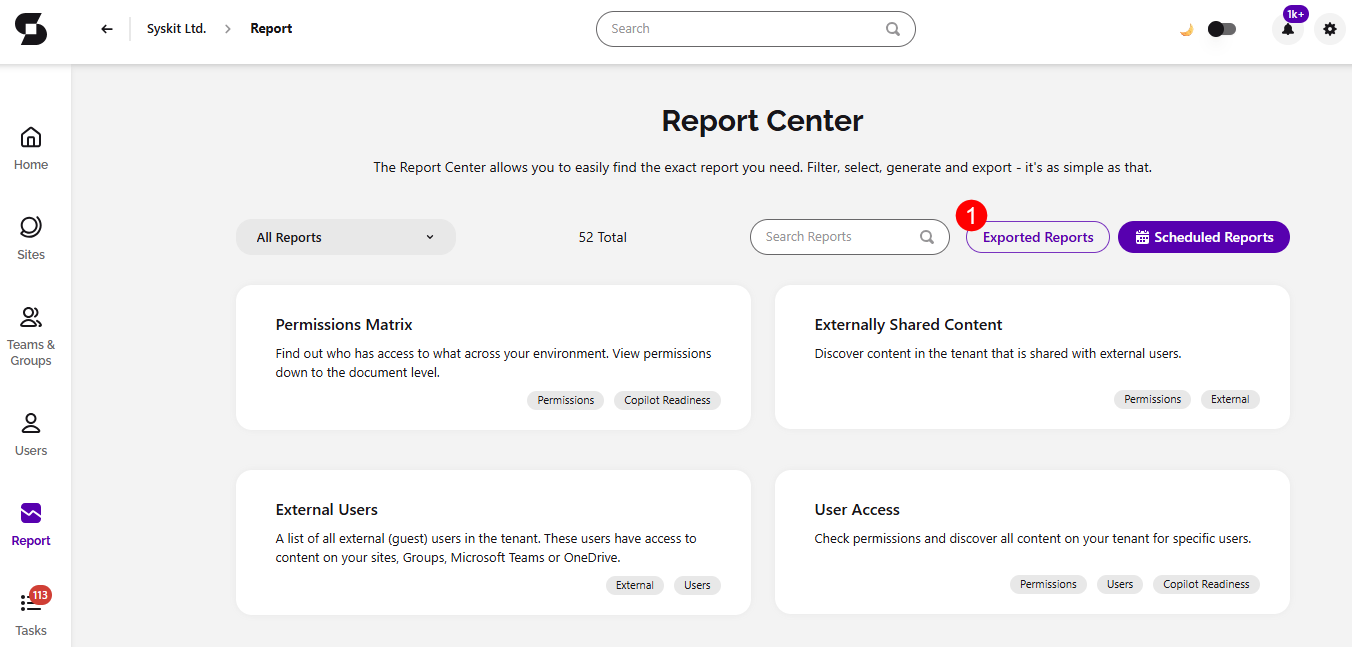Open Report in sidebar
The image size is (1352, 647).
click(31, 524)
